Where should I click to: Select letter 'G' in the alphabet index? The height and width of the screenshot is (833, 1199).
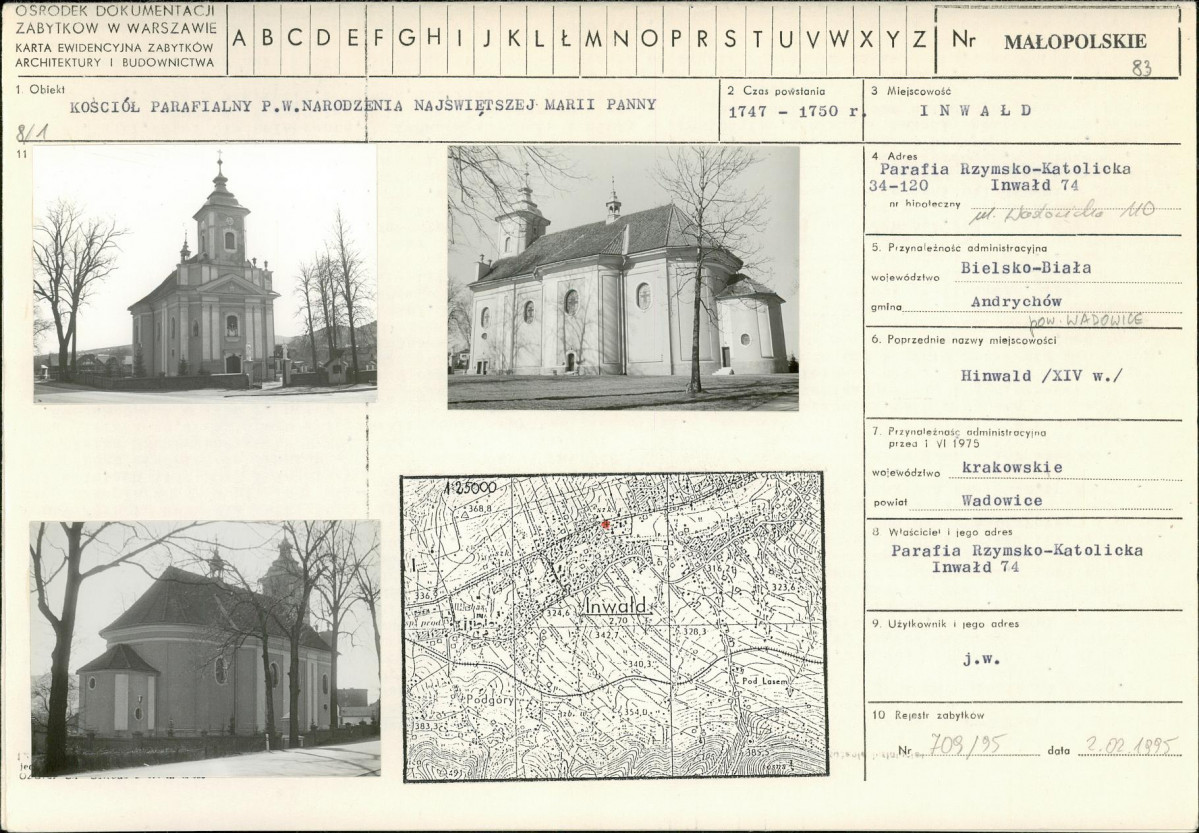(407, 37)
